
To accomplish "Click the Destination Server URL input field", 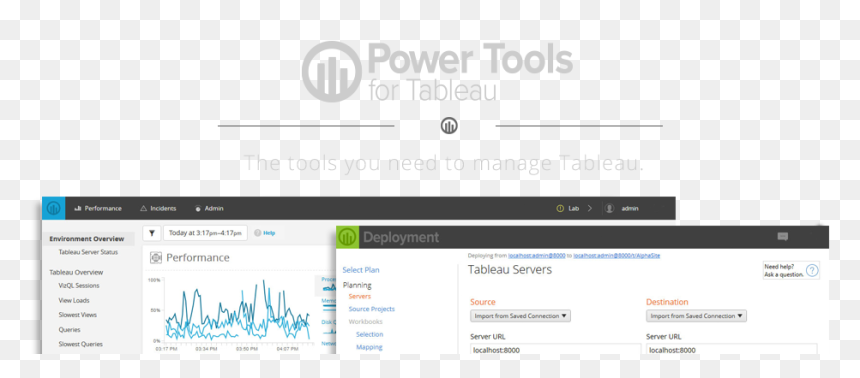I will [x=732, y=349].
